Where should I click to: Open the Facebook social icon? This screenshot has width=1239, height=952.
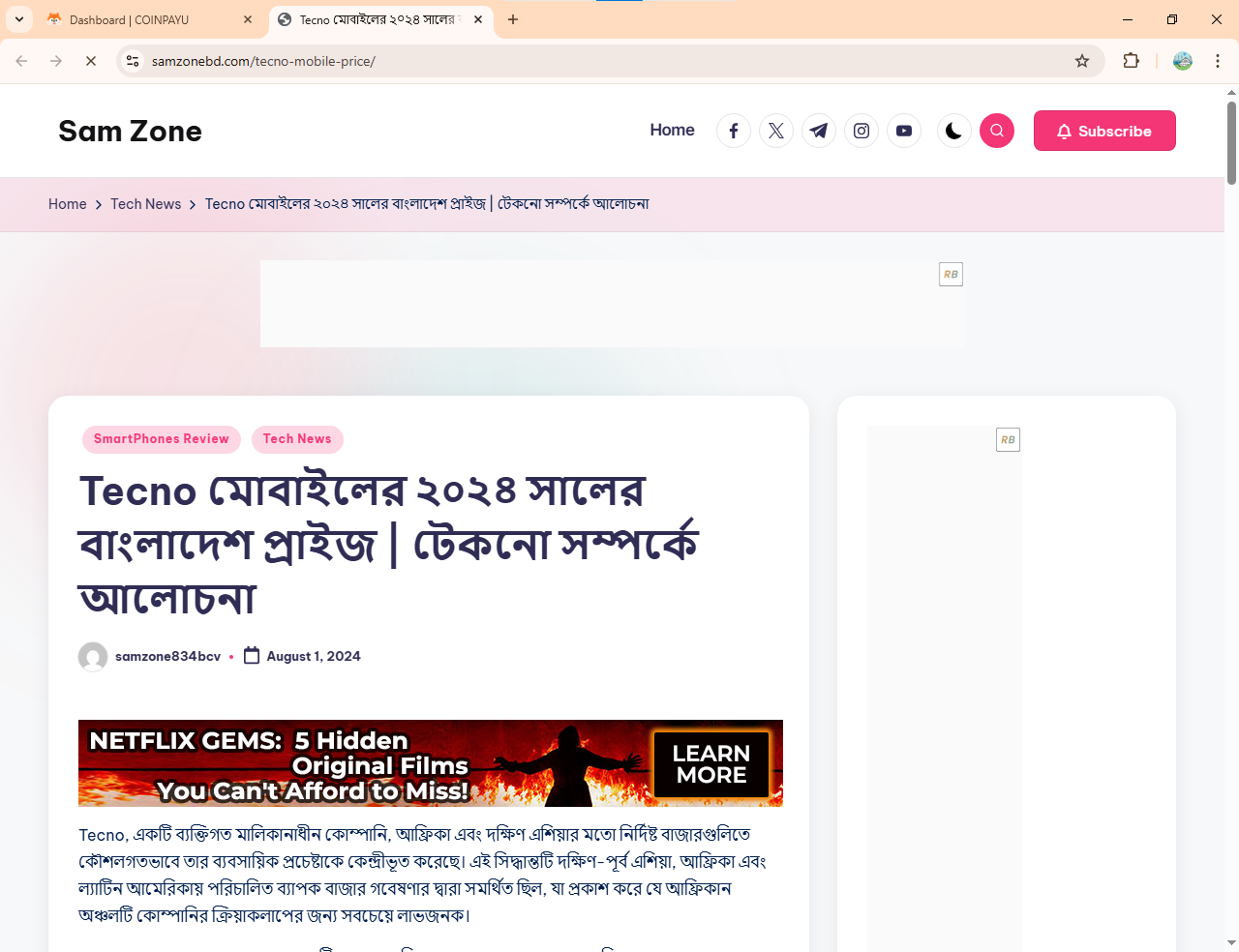(734, 131)
